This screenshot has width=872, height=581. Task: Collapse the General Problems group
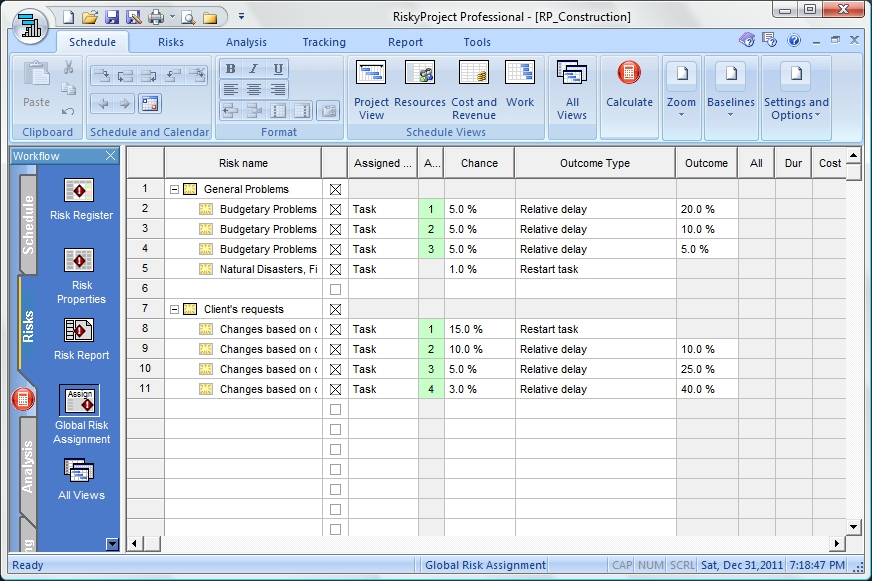tap(174, 190)
